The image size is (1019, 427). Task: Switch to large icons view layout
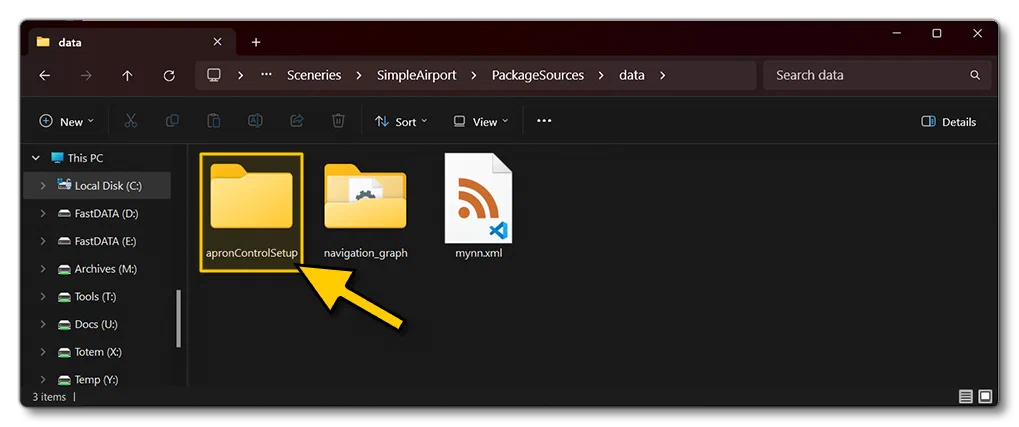pos(985,396)
